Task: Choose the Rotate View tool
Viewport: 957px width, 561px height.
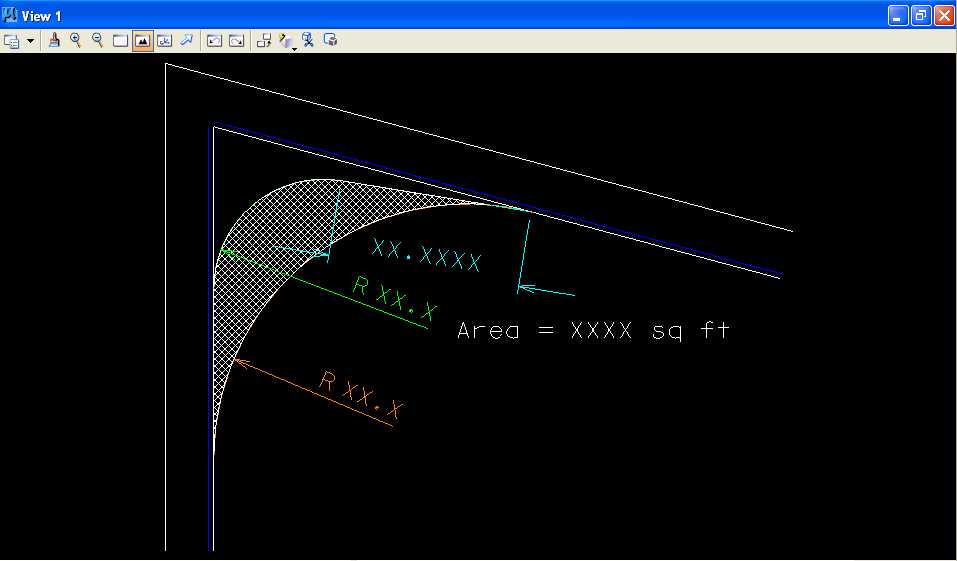Action: [164, 41]
